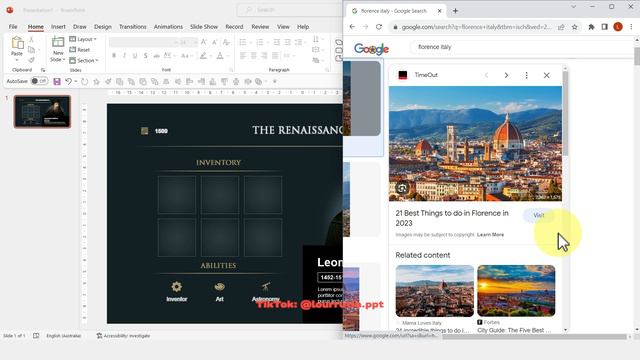Screen dimensions: 640x360
Task: Expand the Clipboard group dialog launcher
Action: pos(42,70)
